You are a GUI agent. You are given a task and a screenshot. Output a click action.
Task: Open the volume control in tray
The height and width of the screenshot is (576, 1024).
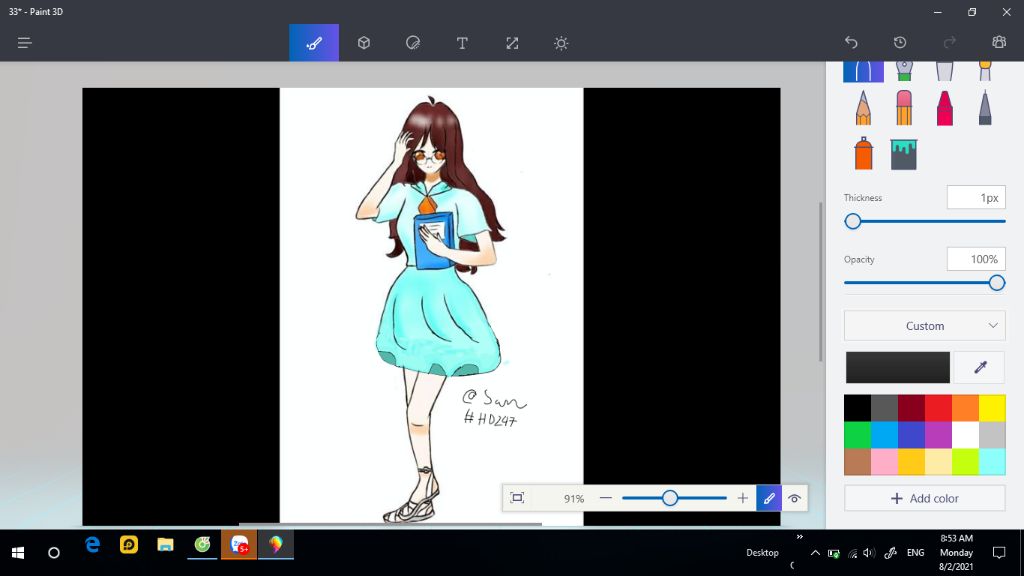(869, 552)
